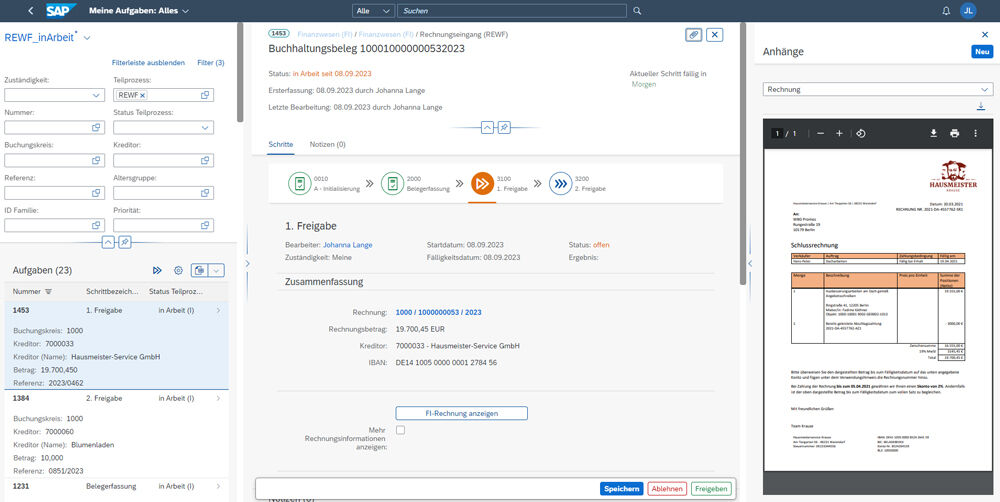Click the Freigeben button
Image resolution: width=1000 pixels, height=502 pixels.
(711, 488)
